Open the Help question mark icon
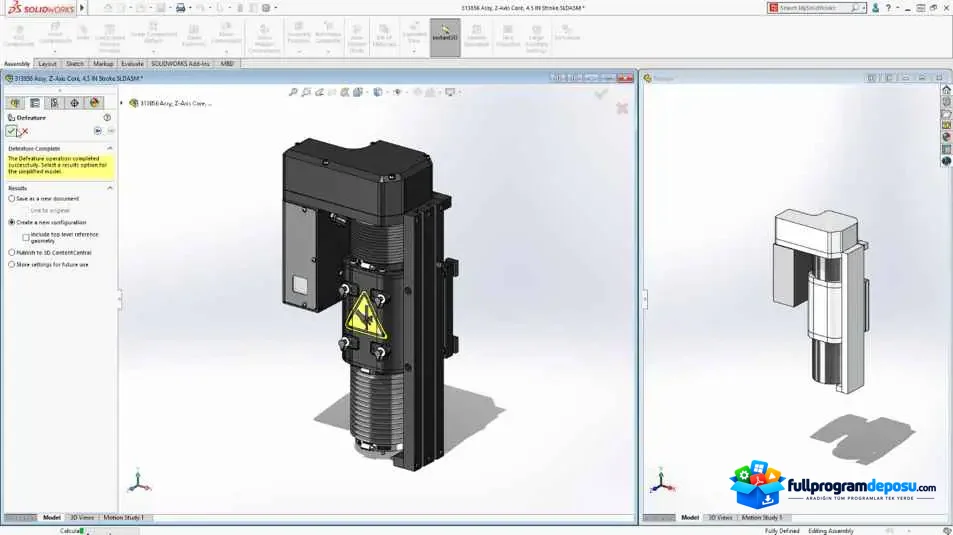Screen dimensions: 953x535 (888, 8)
